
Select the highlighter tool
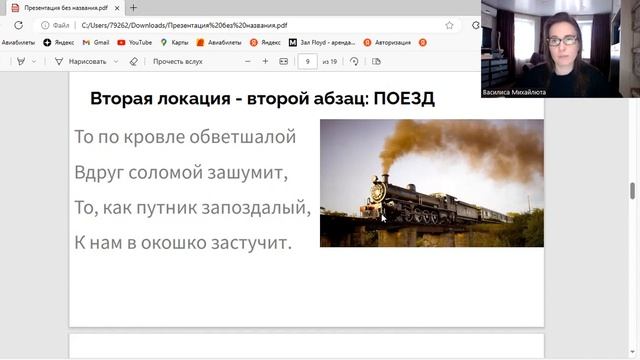[x=21, y=61]
